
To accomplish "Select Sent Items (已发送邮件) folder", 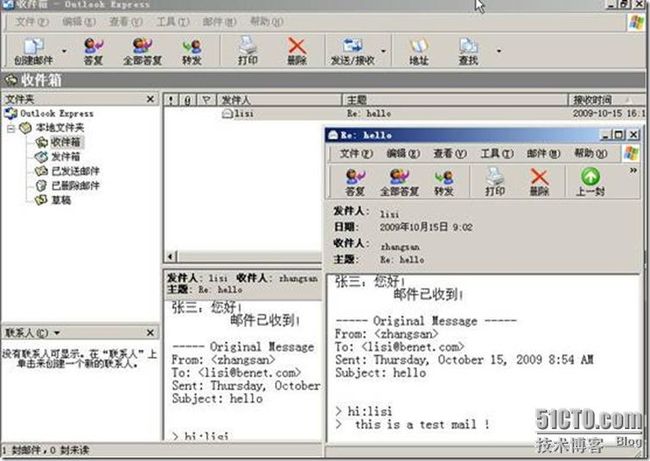I will [x=67, y=171].
